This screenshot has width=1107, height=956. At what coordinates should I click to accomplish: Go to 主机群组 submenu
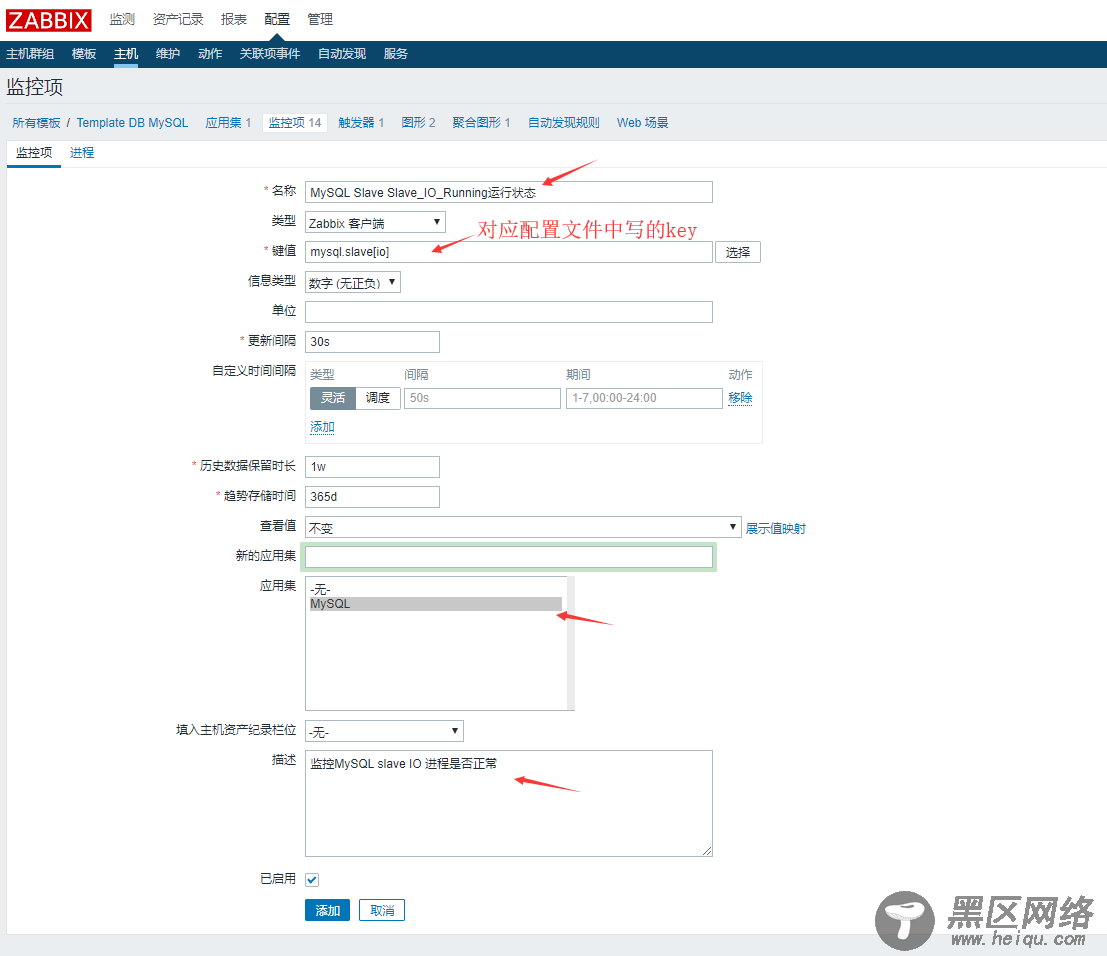coord(30,54)
